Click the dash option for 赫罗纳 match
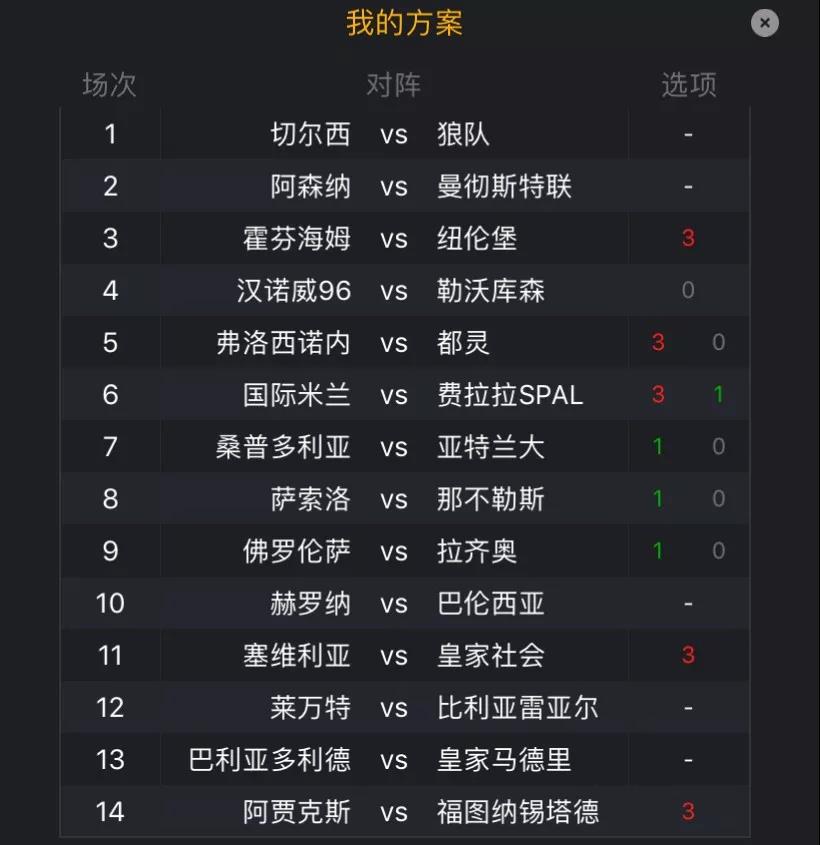820x845 pixels. coord(688,604)
